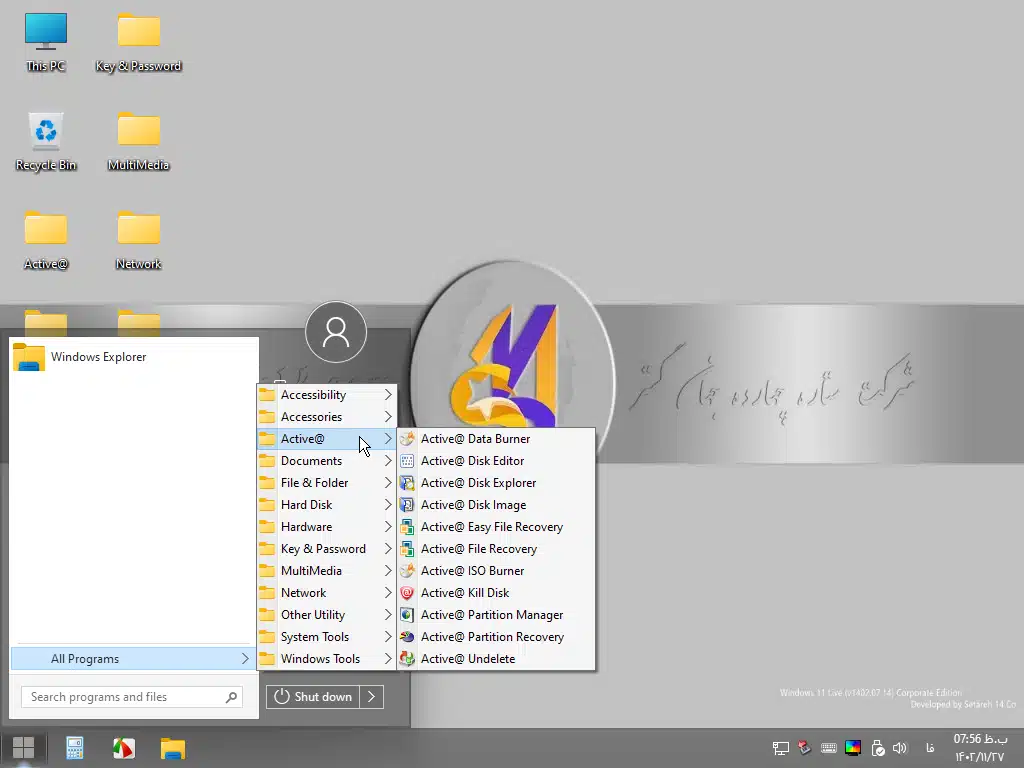This screenshot has height=768, width=1024.
Task: Open Active@ ISO Burner
Action: (472, 571)
